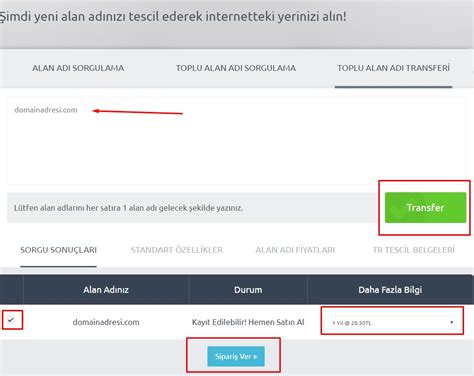Click the Durum column header
This screenshot has width=474, height=376.
pos(248,290)
